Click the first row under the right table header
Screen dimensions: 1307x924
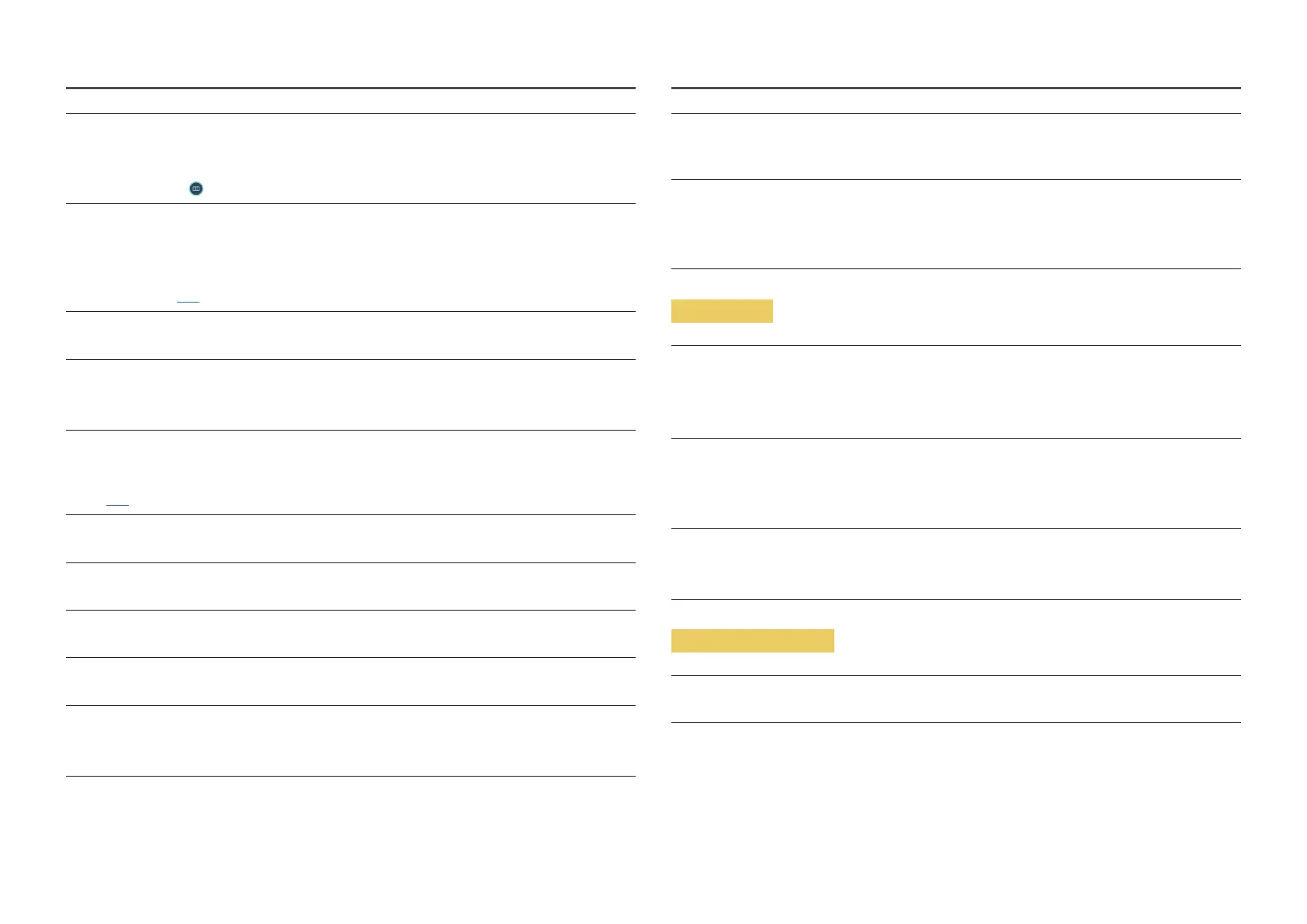pyautogui.click(x=955, y=147)
